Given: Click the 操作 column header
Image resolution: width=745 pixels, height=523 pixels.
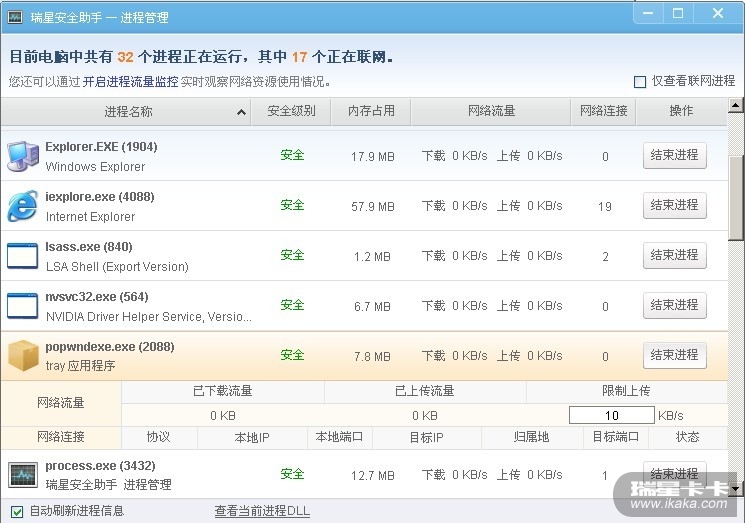Looking at the screenshot, I should pos(681,112).
